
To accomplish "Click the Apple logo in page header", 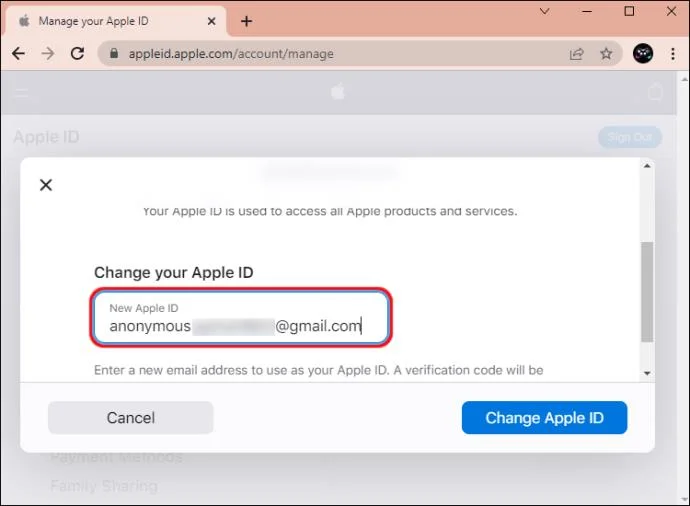I will tap(338, 92).
